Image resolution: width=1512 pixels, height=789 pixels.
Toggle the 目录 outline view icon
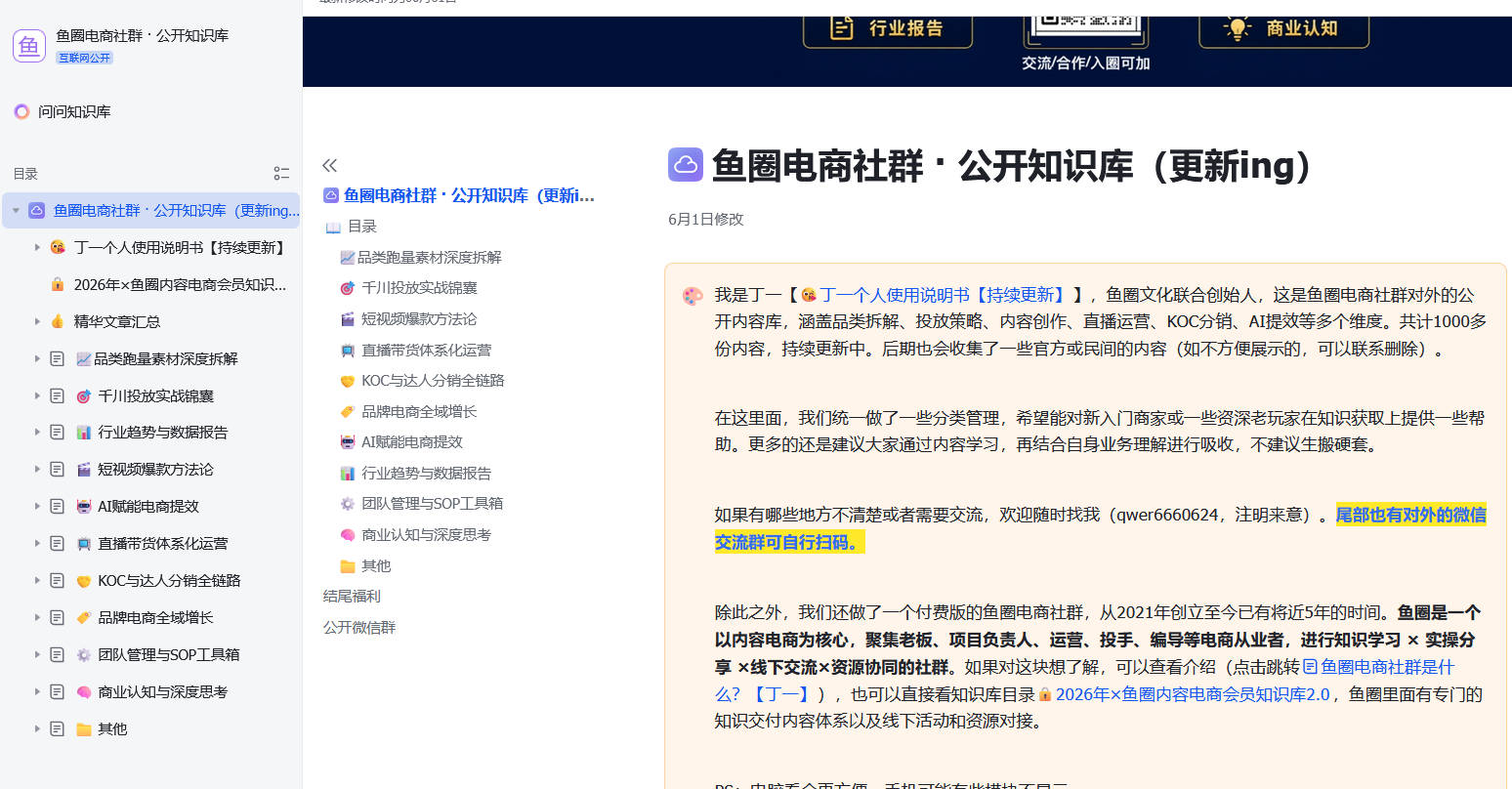[281, 174]
